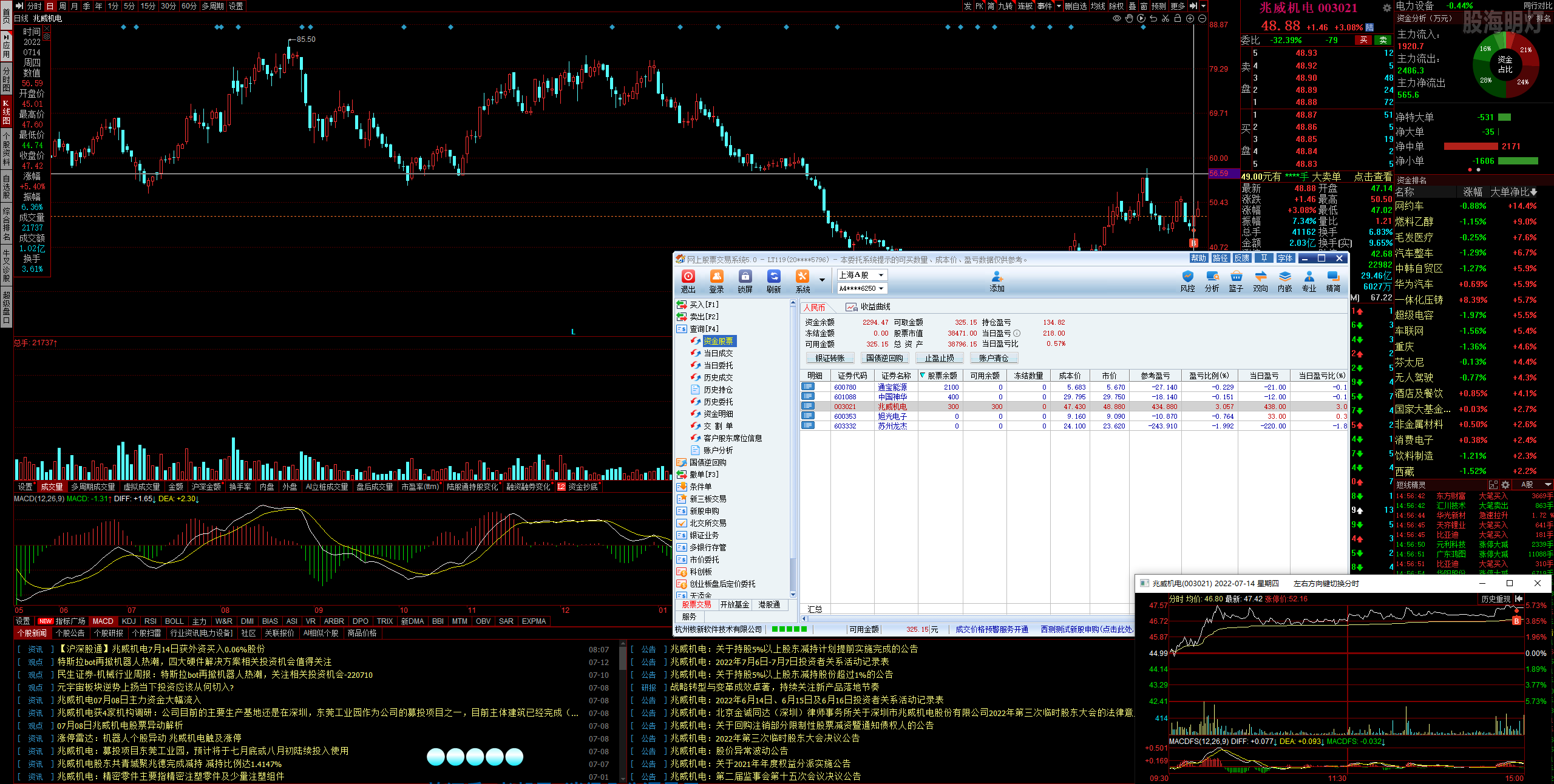Select the 周 weekly period button

tap(62, 6)
